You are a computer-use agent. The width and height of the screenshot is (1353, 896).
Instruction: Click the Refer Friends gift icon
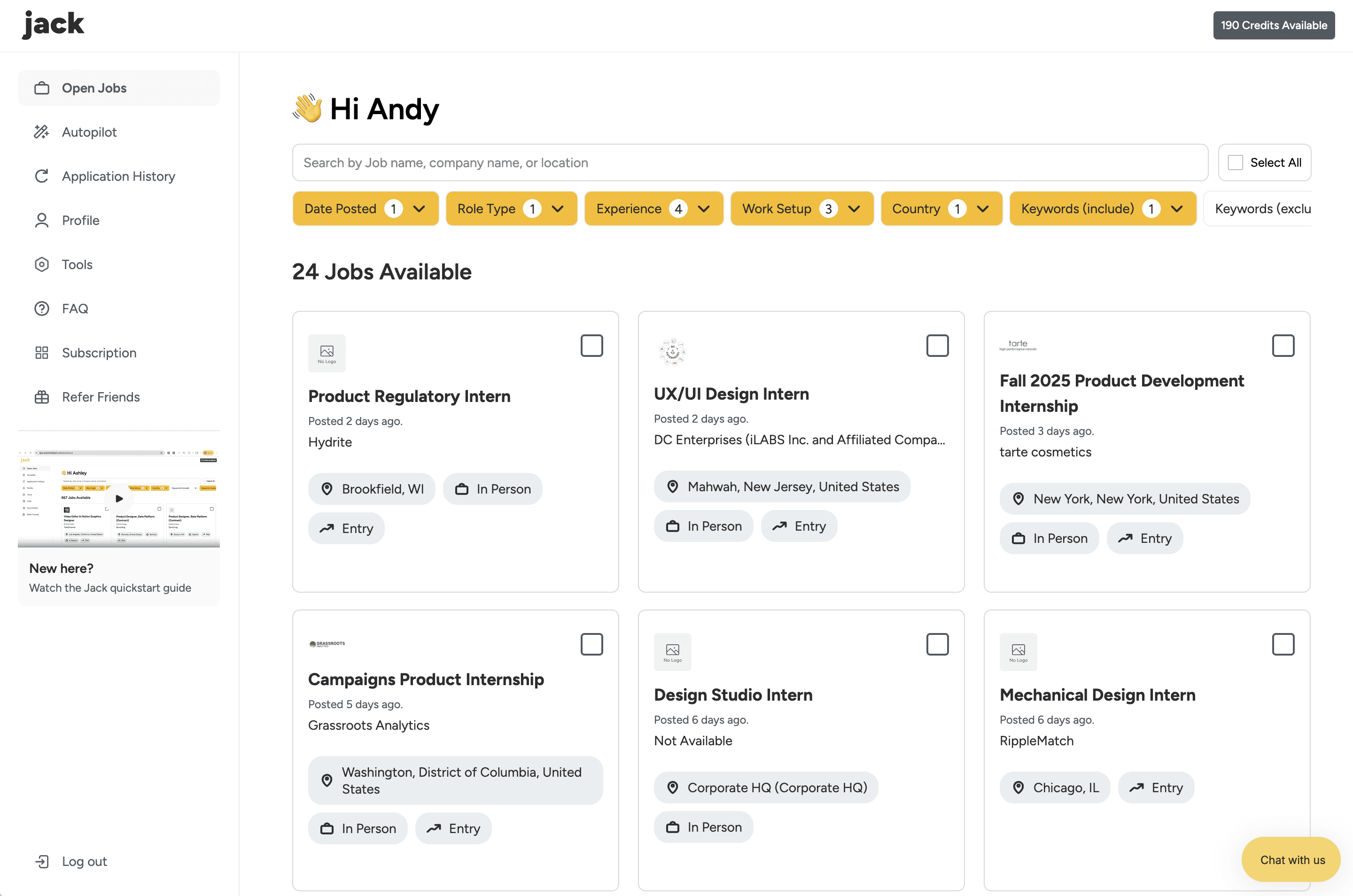click(x=41, y=397)
